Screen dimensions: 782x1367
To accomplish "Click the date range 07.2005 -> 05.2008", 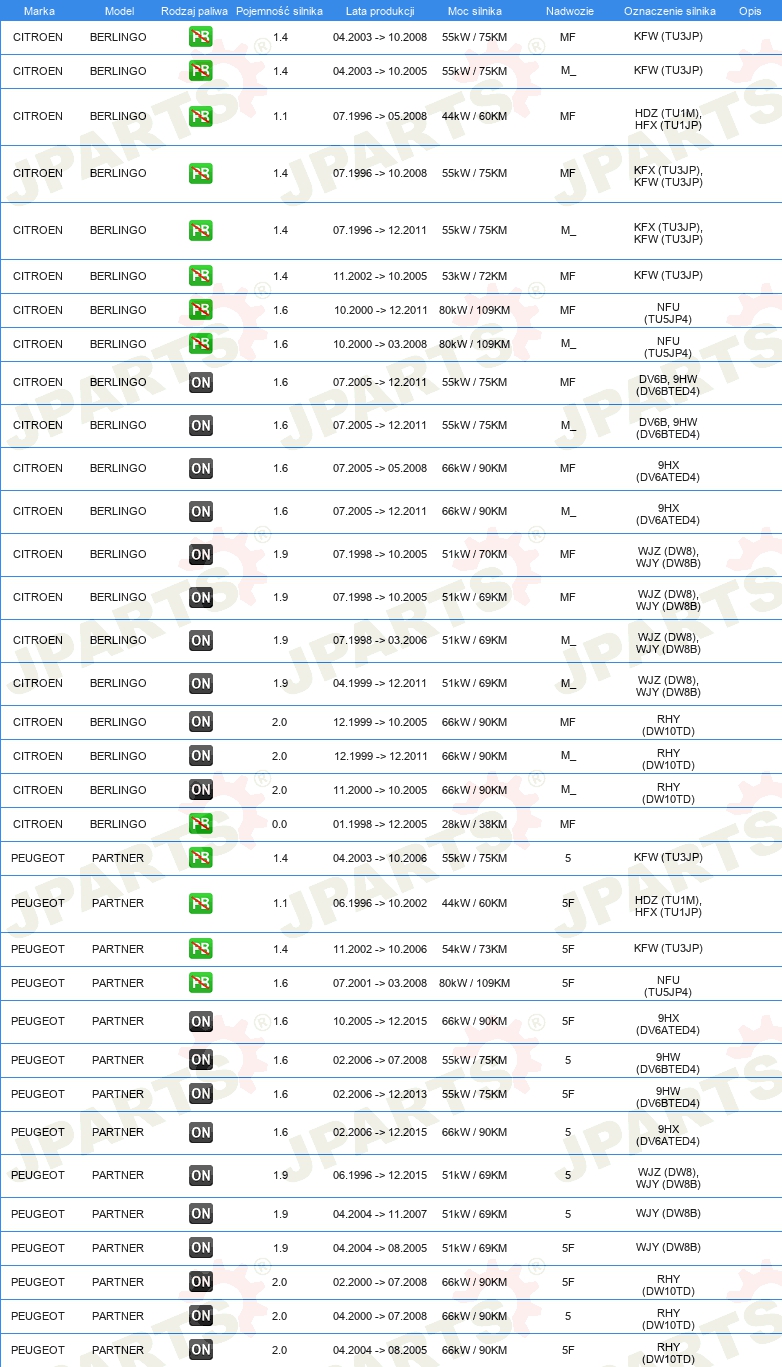I will pos(380,468).
